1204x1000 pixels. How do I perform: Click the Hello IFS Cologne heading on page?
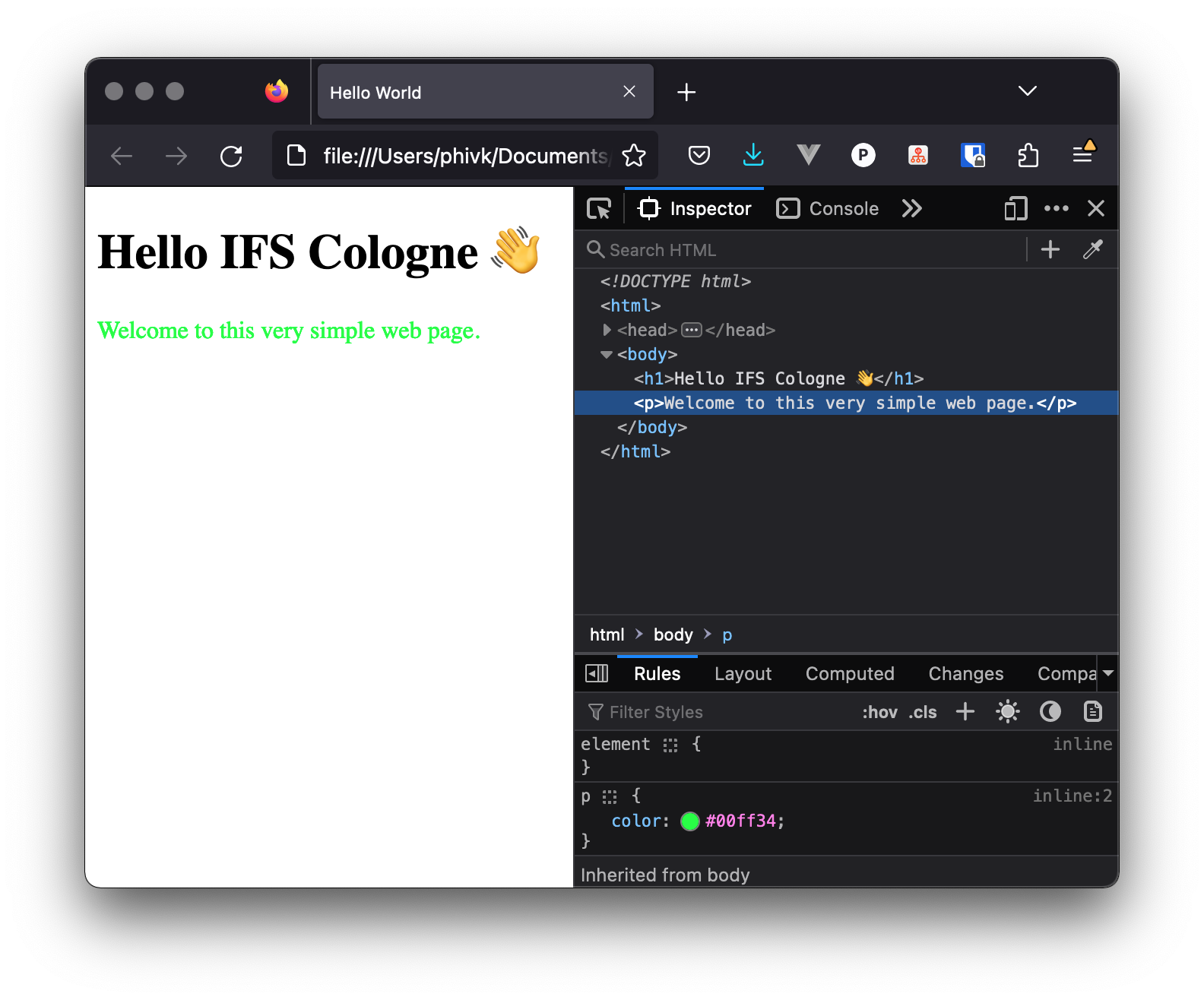click(x=319, y=252)
